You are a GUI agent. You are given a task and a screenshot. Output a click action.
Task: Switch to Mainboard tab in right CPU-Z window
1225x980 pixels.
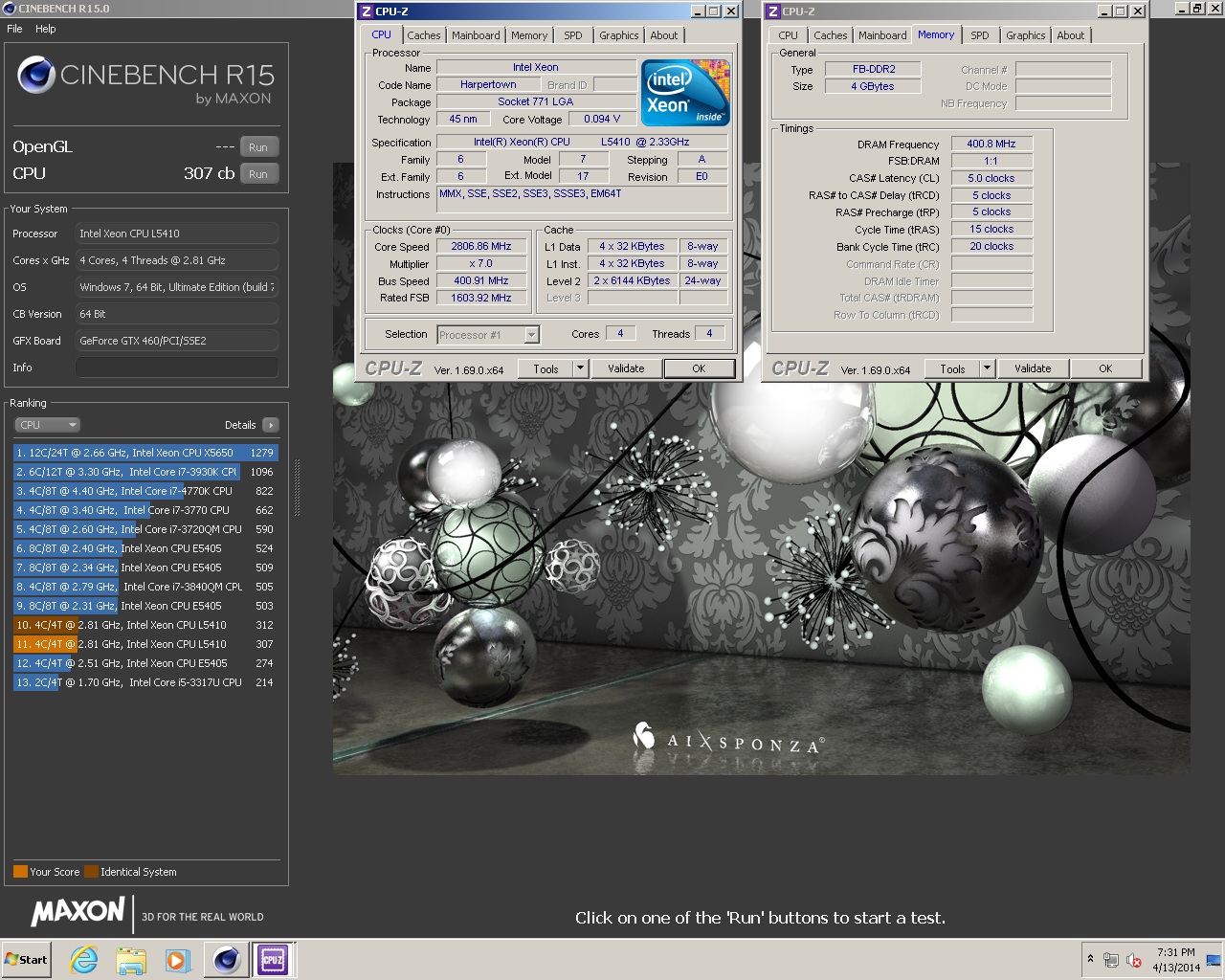coord(882,35)
